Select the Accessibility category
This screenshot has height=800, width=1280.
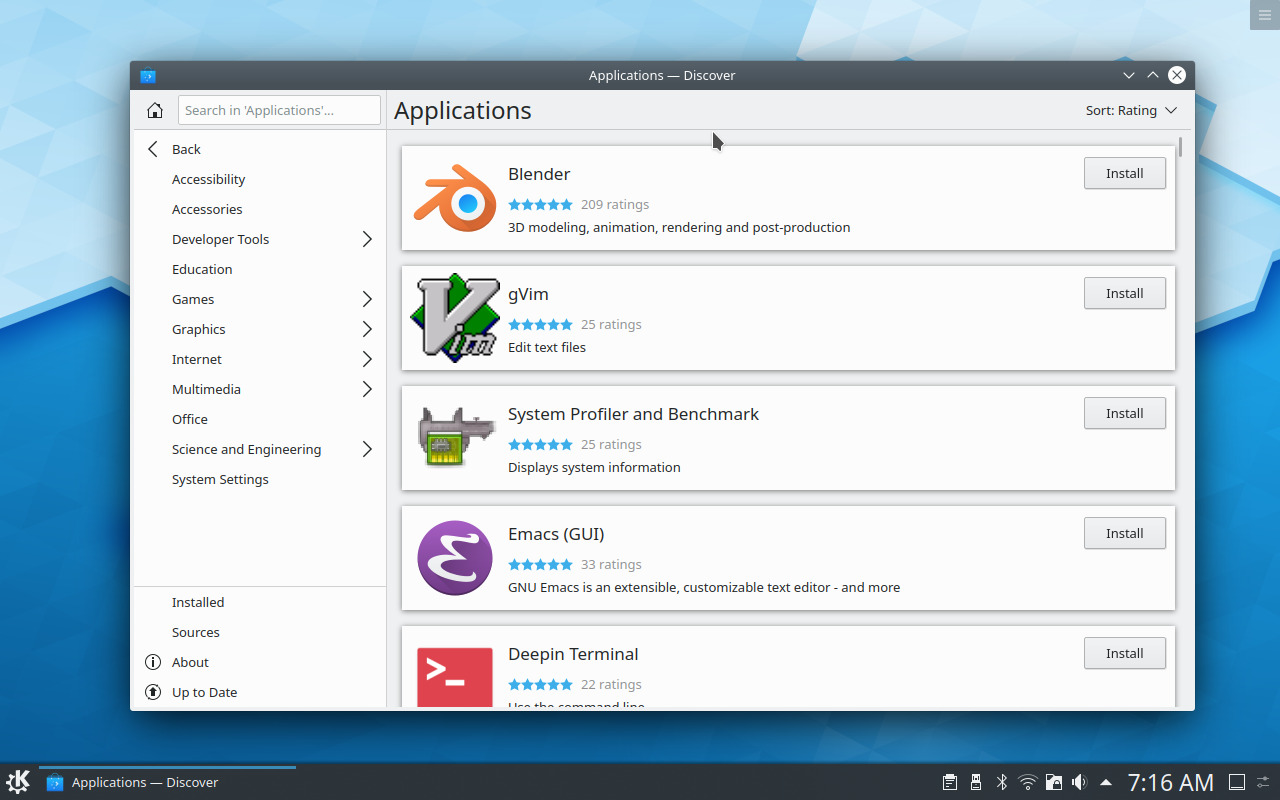coord(208,179)
